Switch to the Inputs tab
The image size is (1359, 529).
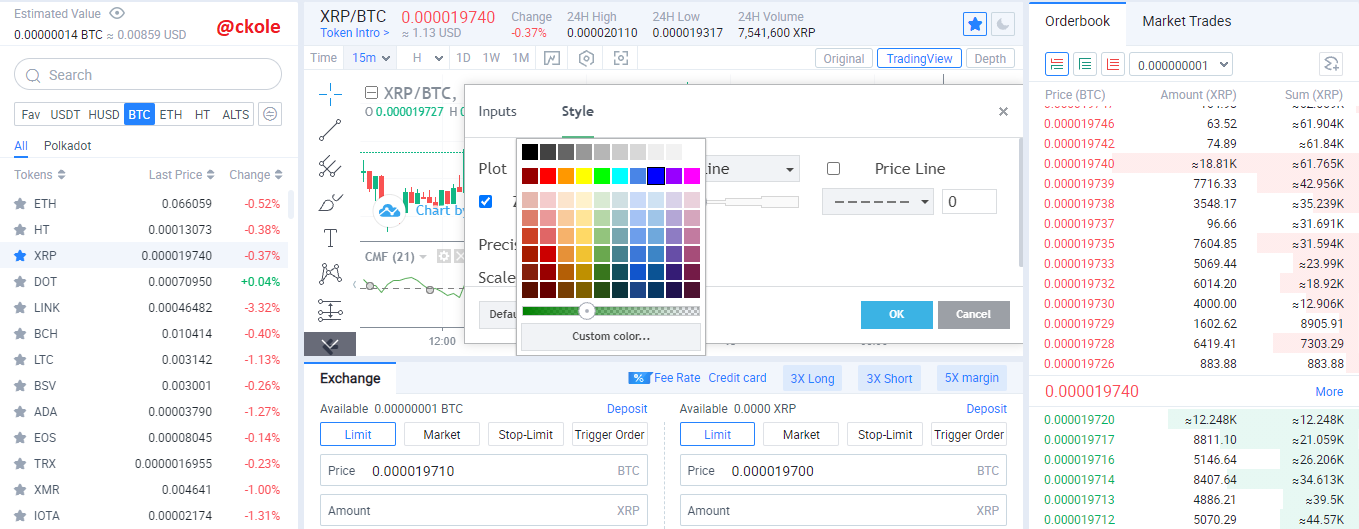point(497,111)
